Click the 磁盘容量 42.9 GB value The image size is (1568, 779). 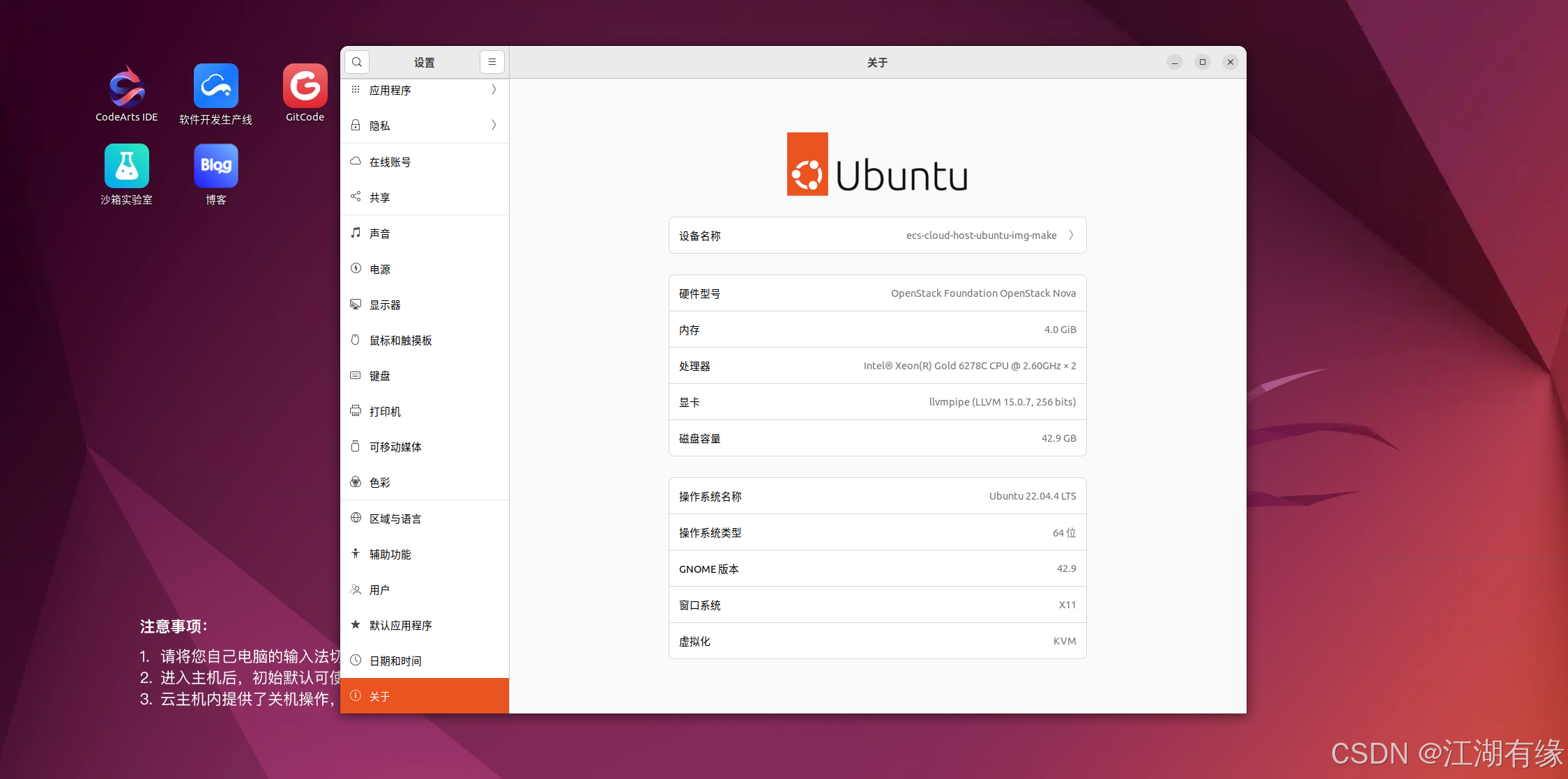1058,438
